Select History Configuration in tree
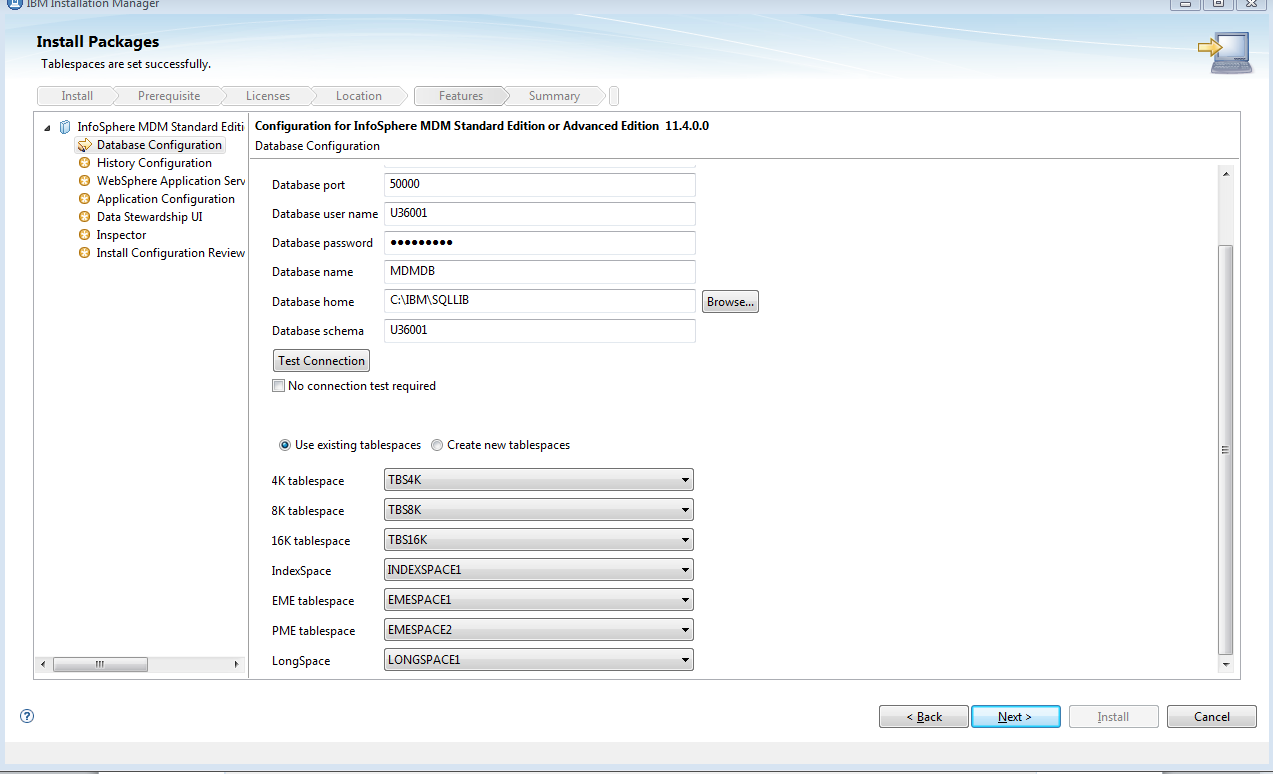1273x774 pixels. (154, 163)
